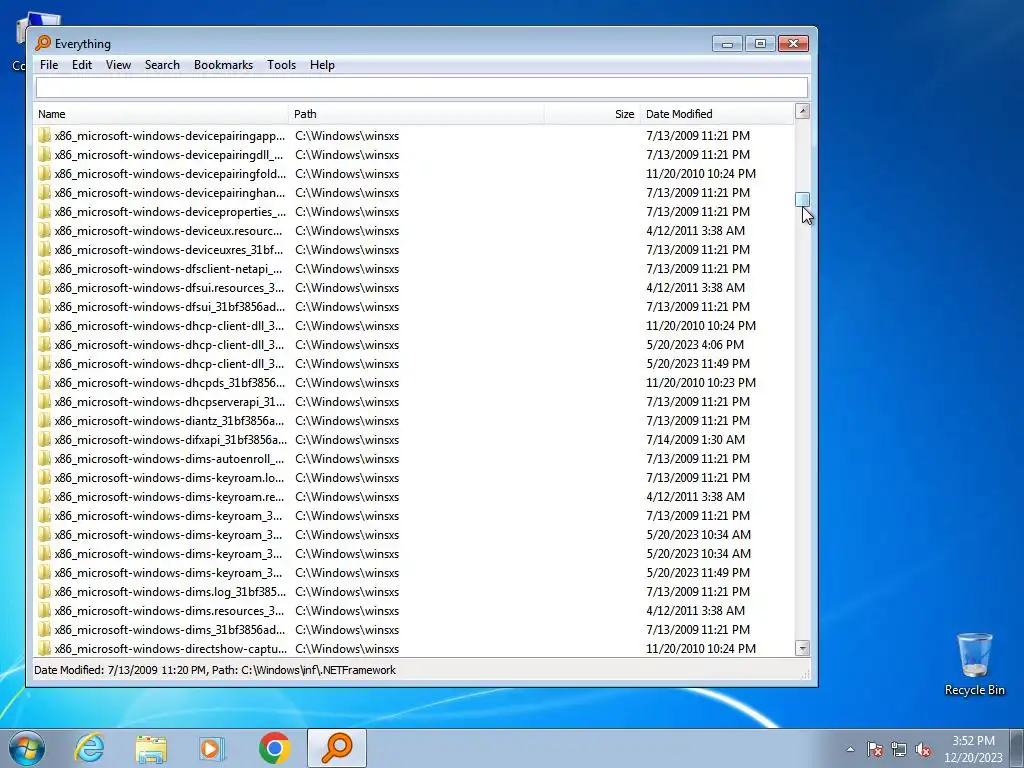Screen dimensions: 1024x768
Task: Select x86_microsoft-windows-dfsui.resources_3... entry
Action: 169,287
